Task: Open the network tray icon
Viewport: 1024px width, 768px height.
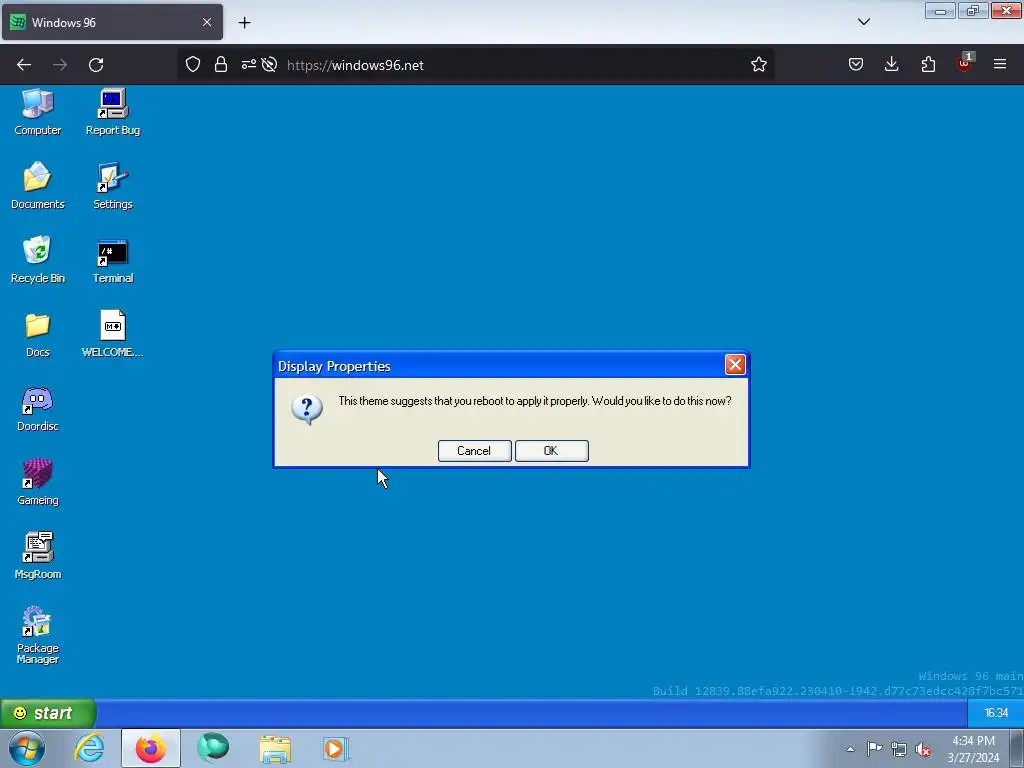Action: (899, 749)
